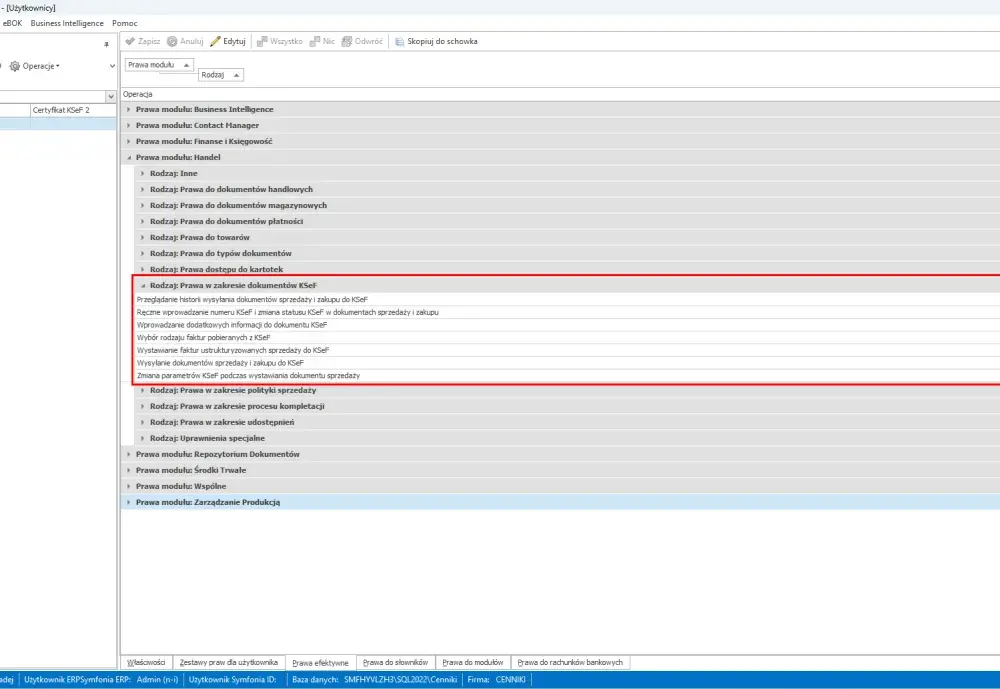Select Przeglądanie historii wysyłania dokumentów row
This screenshot has height=689, width=1000.
[x=568, y=299]
